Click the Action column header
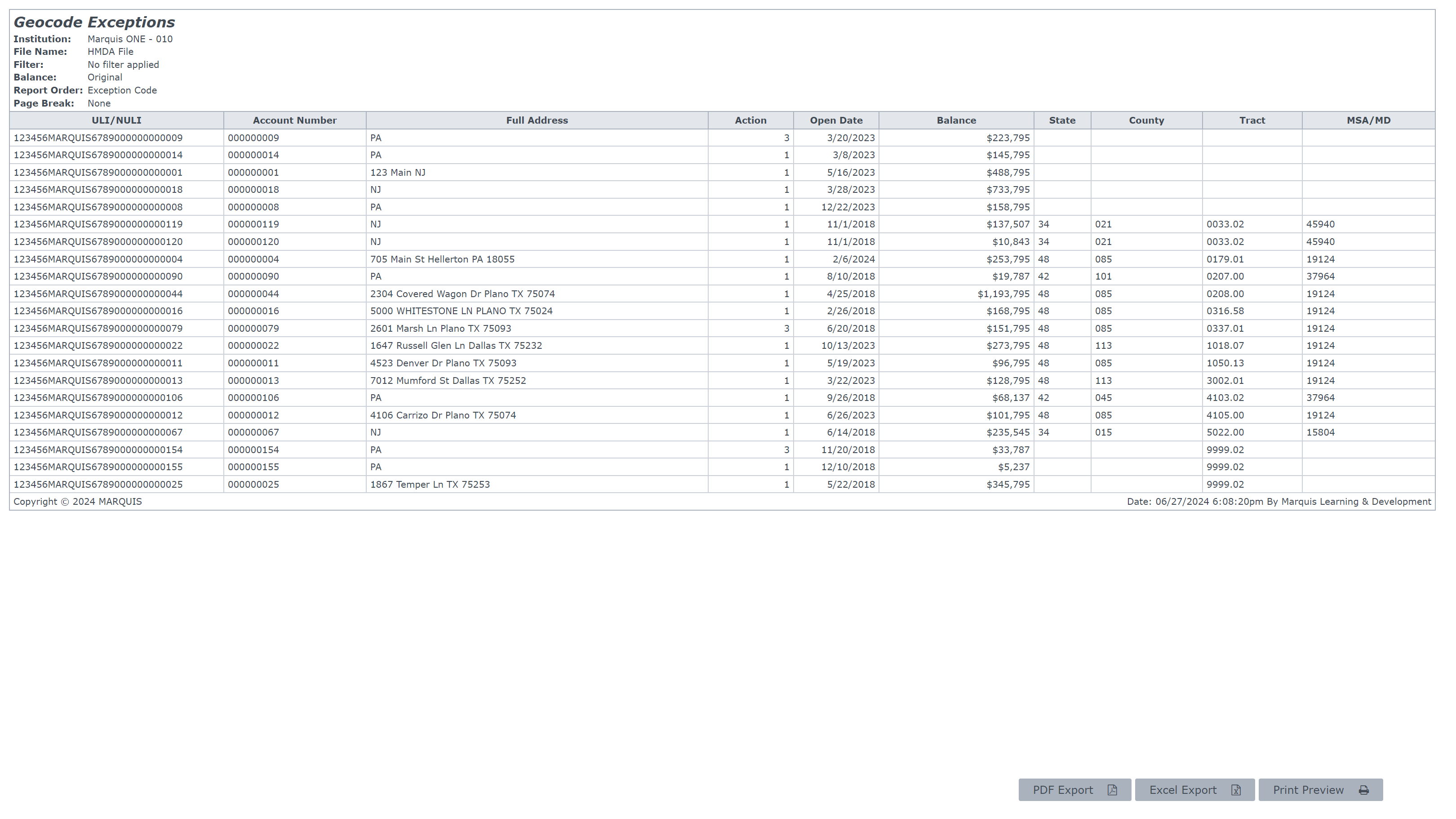This screenshot has height=819, width=1456. click(750, 120)
